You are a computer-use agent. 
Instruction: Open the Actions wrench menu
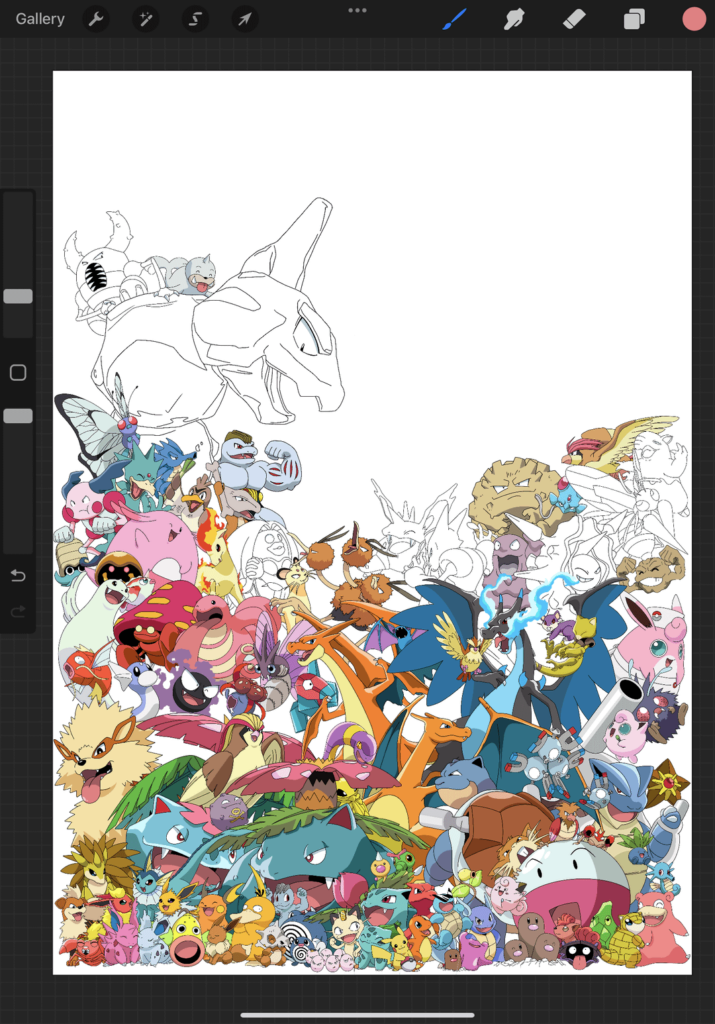pos(96,19)
